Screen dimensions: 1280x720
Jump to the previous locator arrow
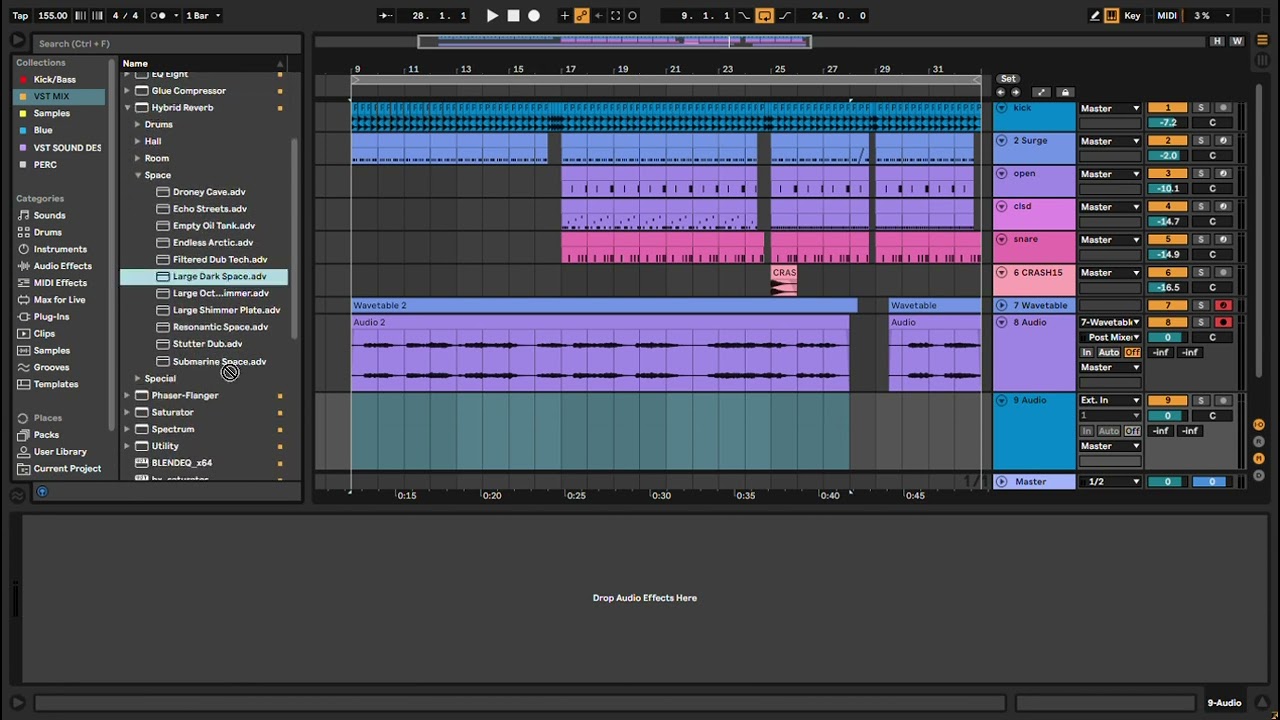(1000, 92)
